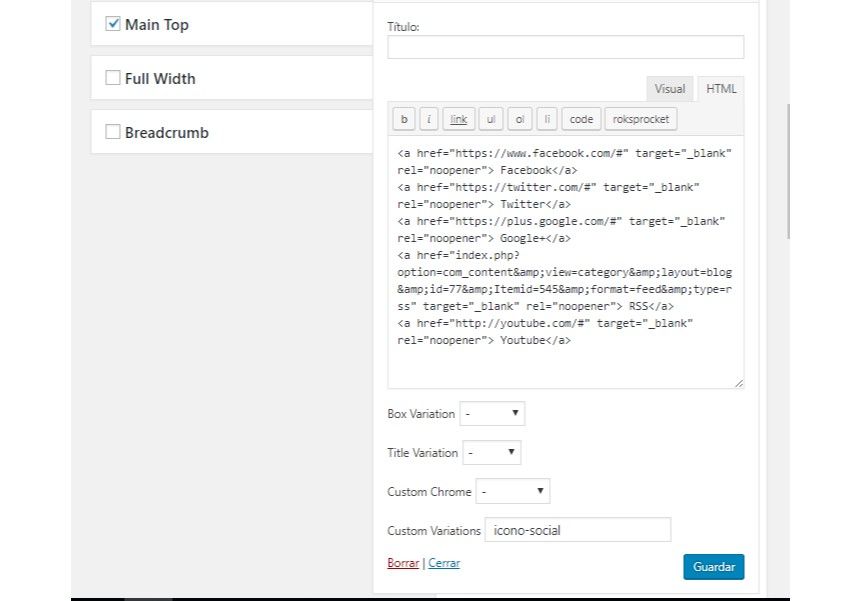Viewport: 862px width, 601px height.
Task: Enable the Full Width checkbox
Action: click(113, 78)
